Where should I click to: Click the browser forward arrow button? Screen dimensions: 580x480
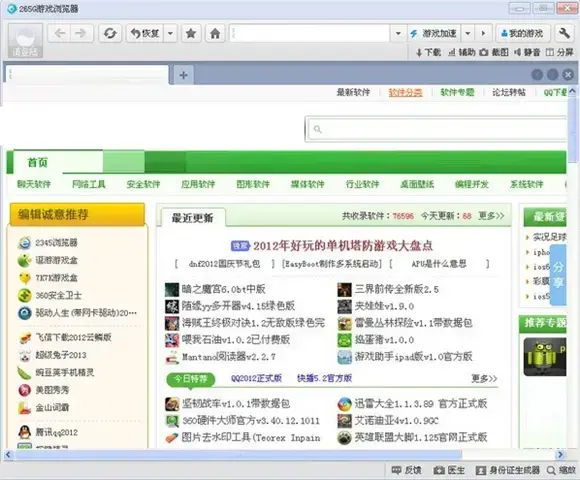click(81, 34)
